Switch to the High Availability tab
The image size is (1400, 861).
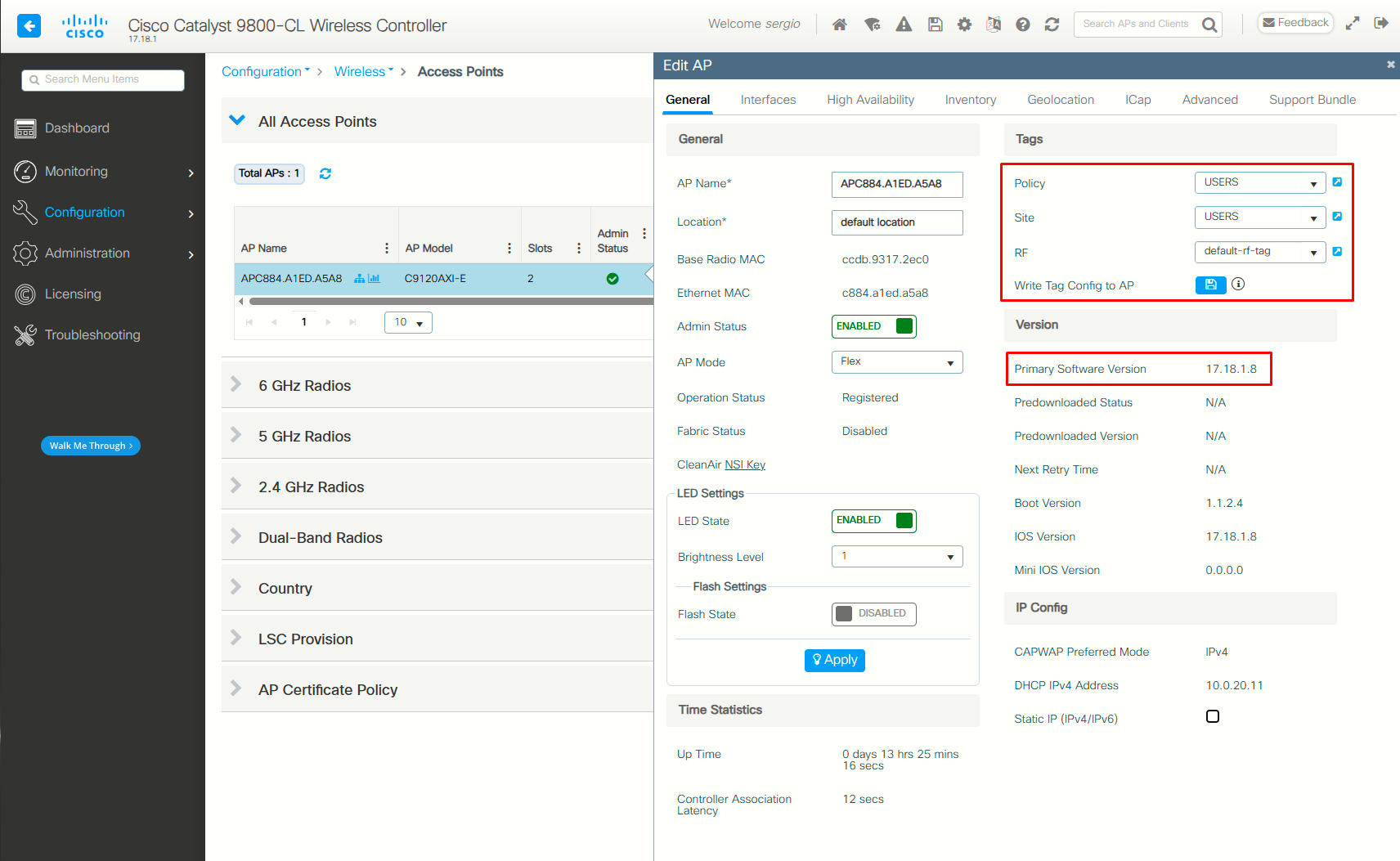[870, 100]
